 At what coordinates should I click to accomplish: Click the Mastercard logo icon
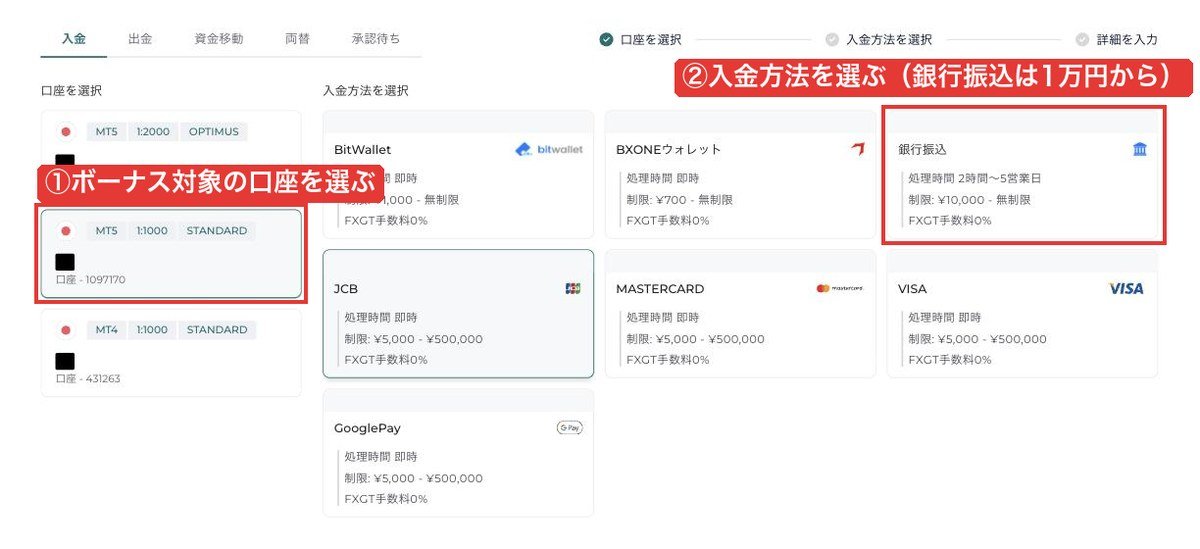[839, 288]
